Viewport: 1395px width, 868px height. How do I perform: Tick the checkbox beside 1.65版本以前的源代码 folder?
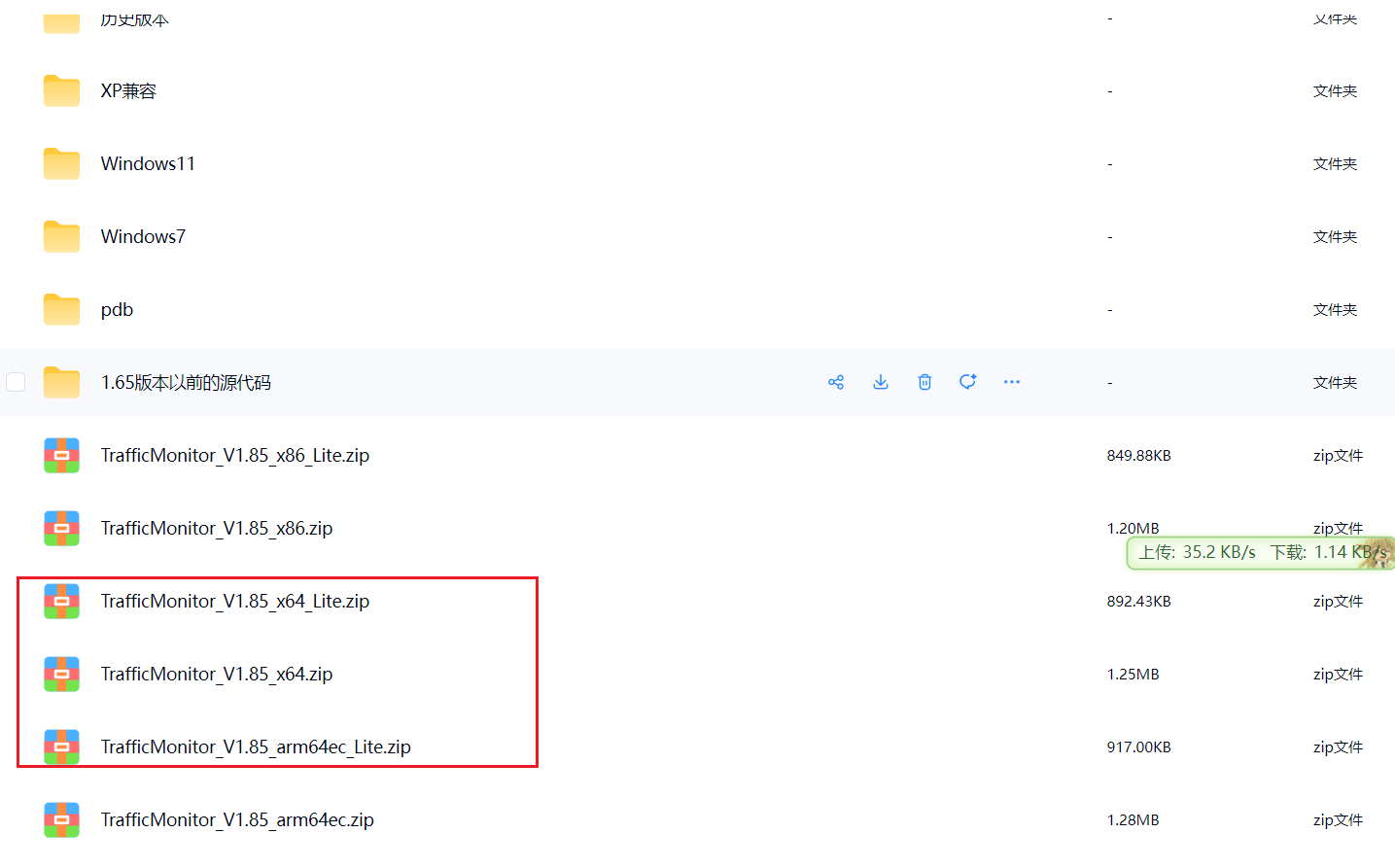(17, 382)
